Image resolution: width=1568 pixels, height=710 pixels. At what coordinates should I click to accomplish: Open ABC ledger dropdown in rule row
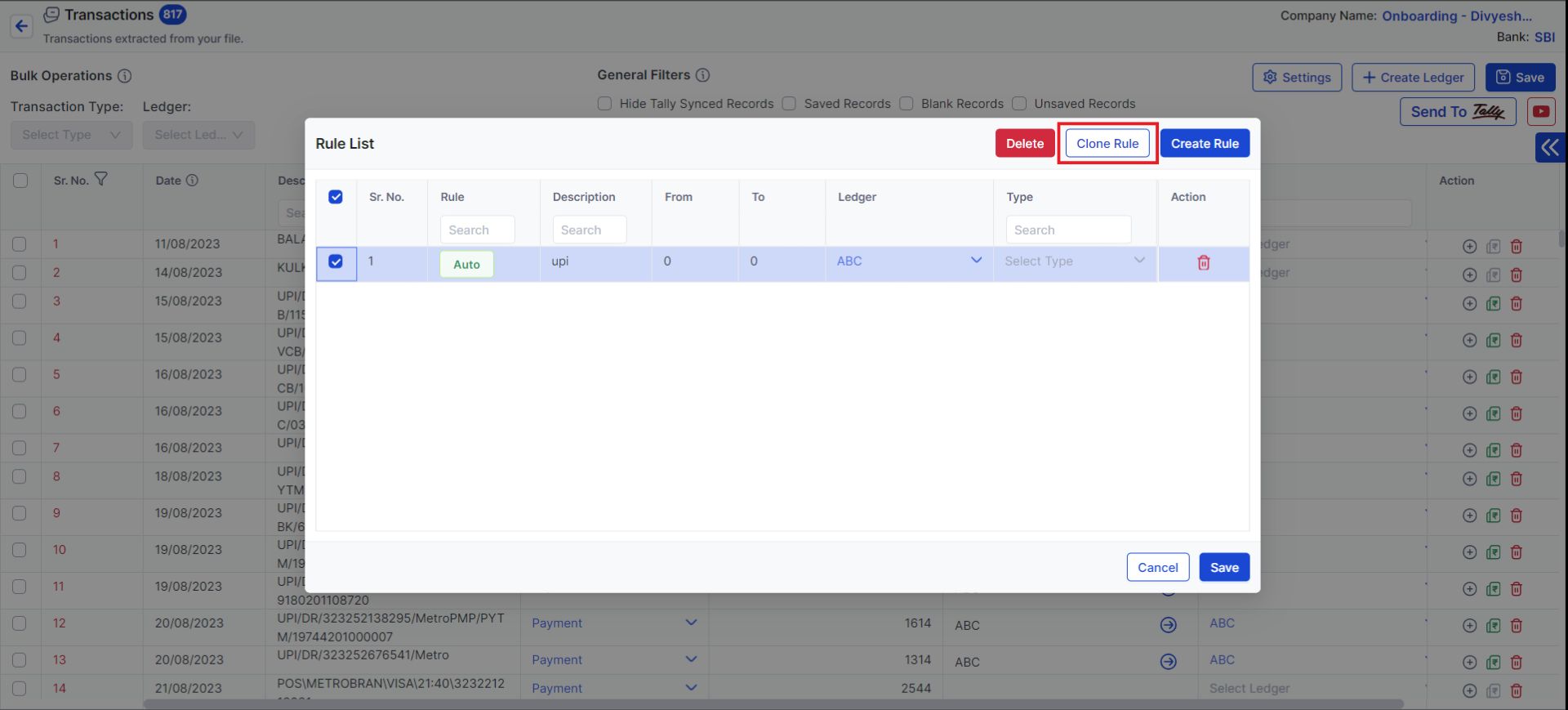[909, 261]
